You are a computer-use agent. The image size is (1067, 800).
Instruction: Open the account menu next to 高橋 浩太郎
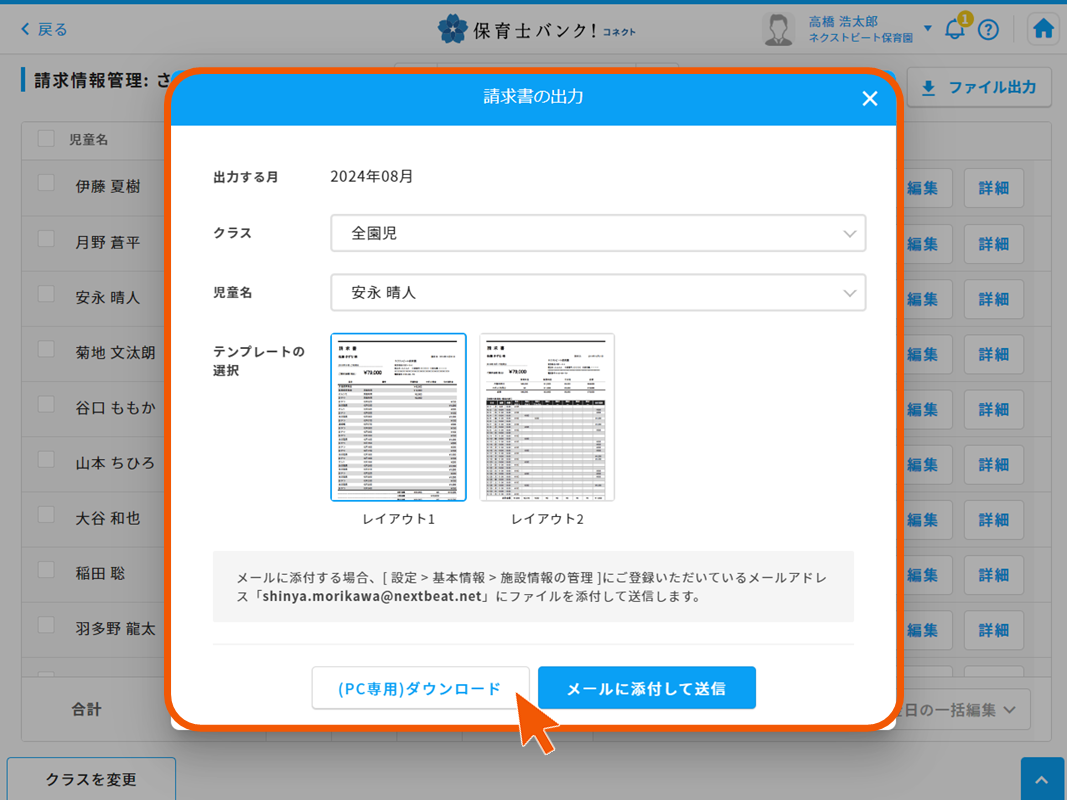(x=927, y=29)
